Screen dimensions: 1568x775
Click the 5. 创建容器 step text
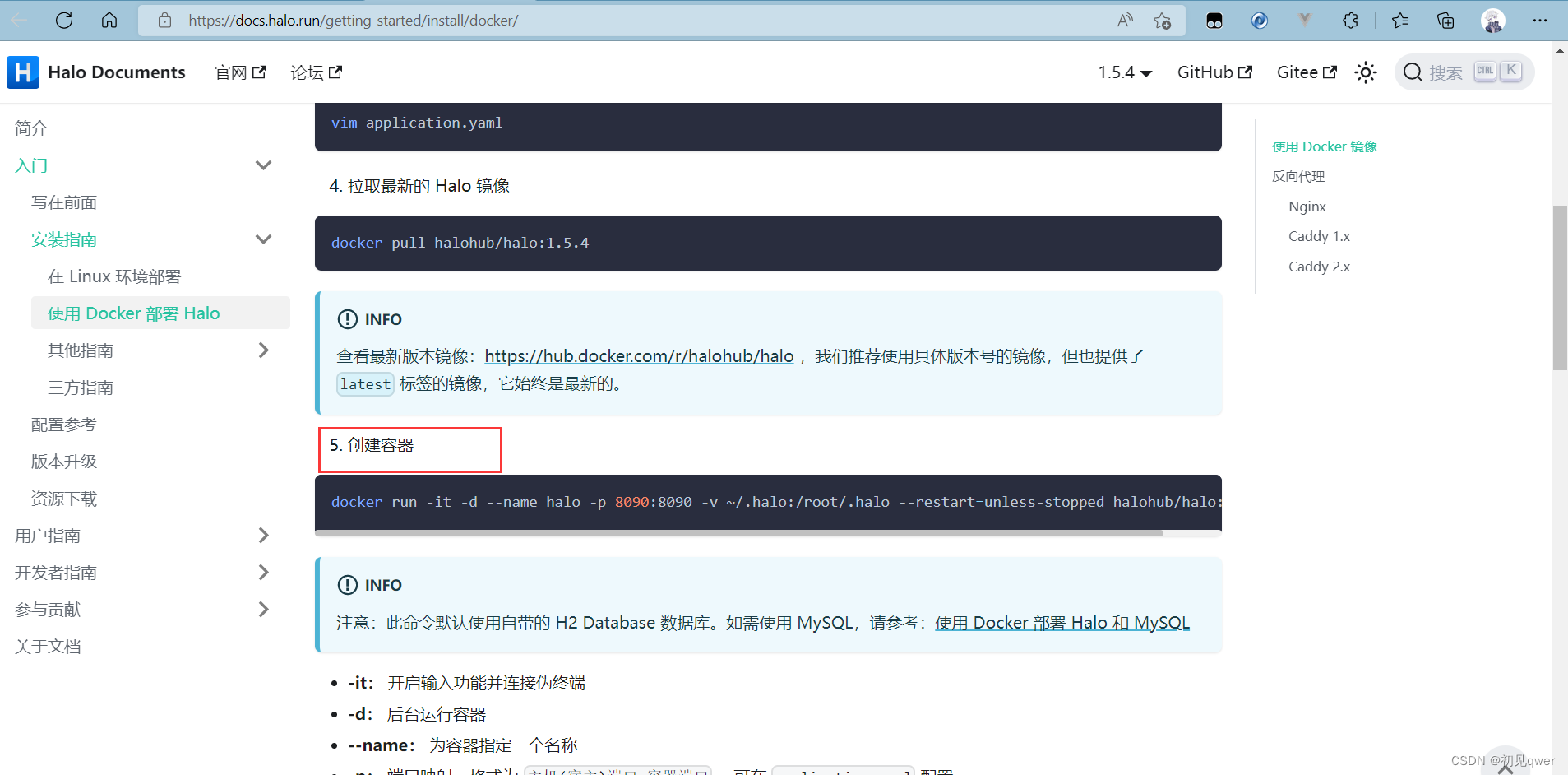pos(372,445)
